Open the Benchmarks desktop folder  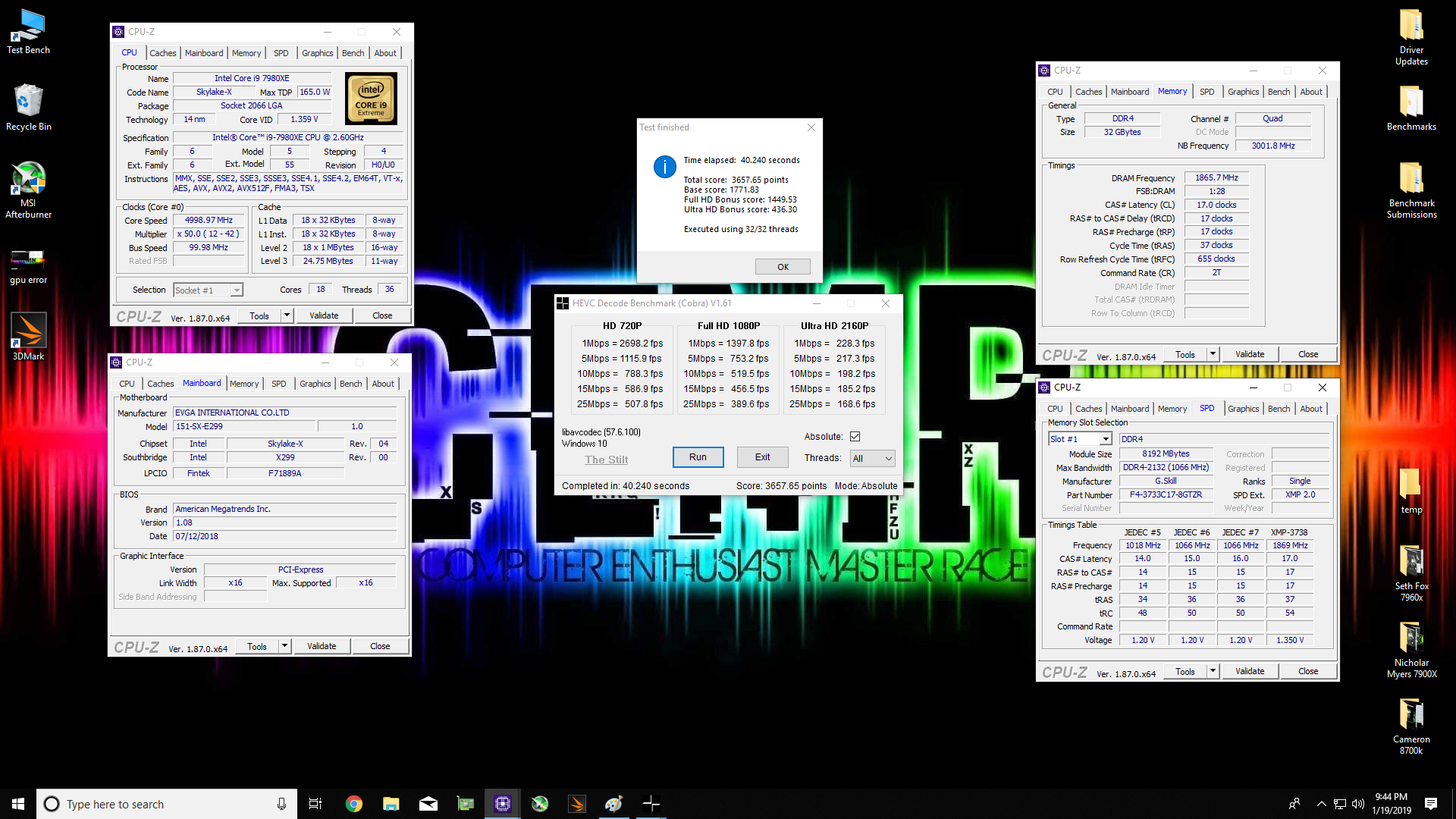[1411, 107]
